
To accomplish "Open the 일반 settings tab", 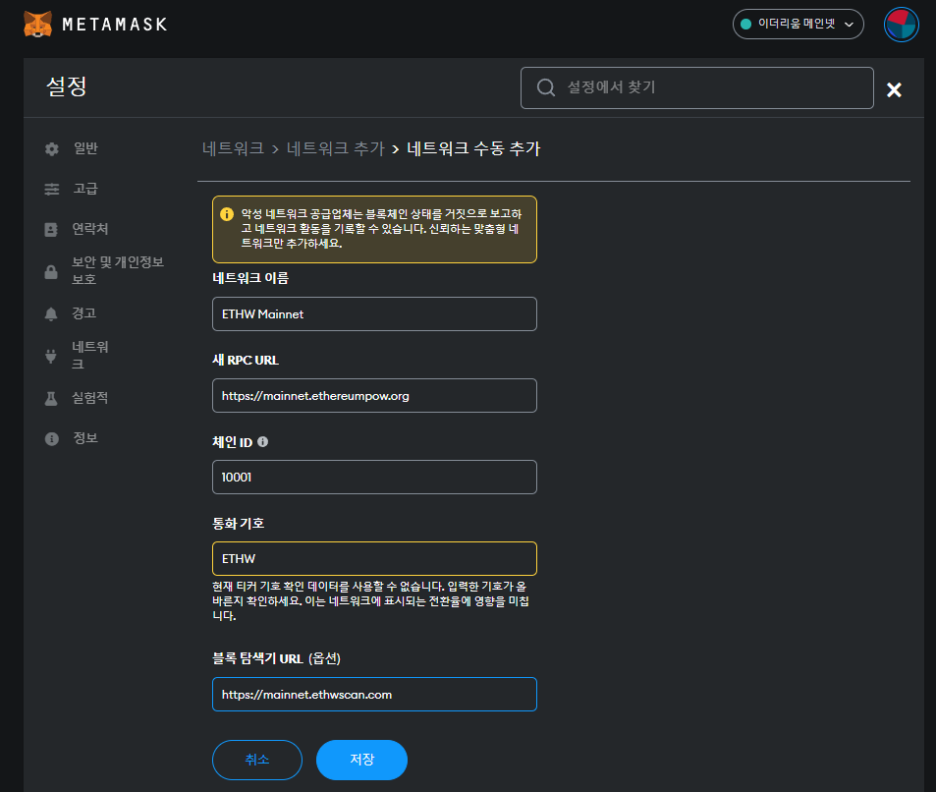I will click(x=85, y=148).
